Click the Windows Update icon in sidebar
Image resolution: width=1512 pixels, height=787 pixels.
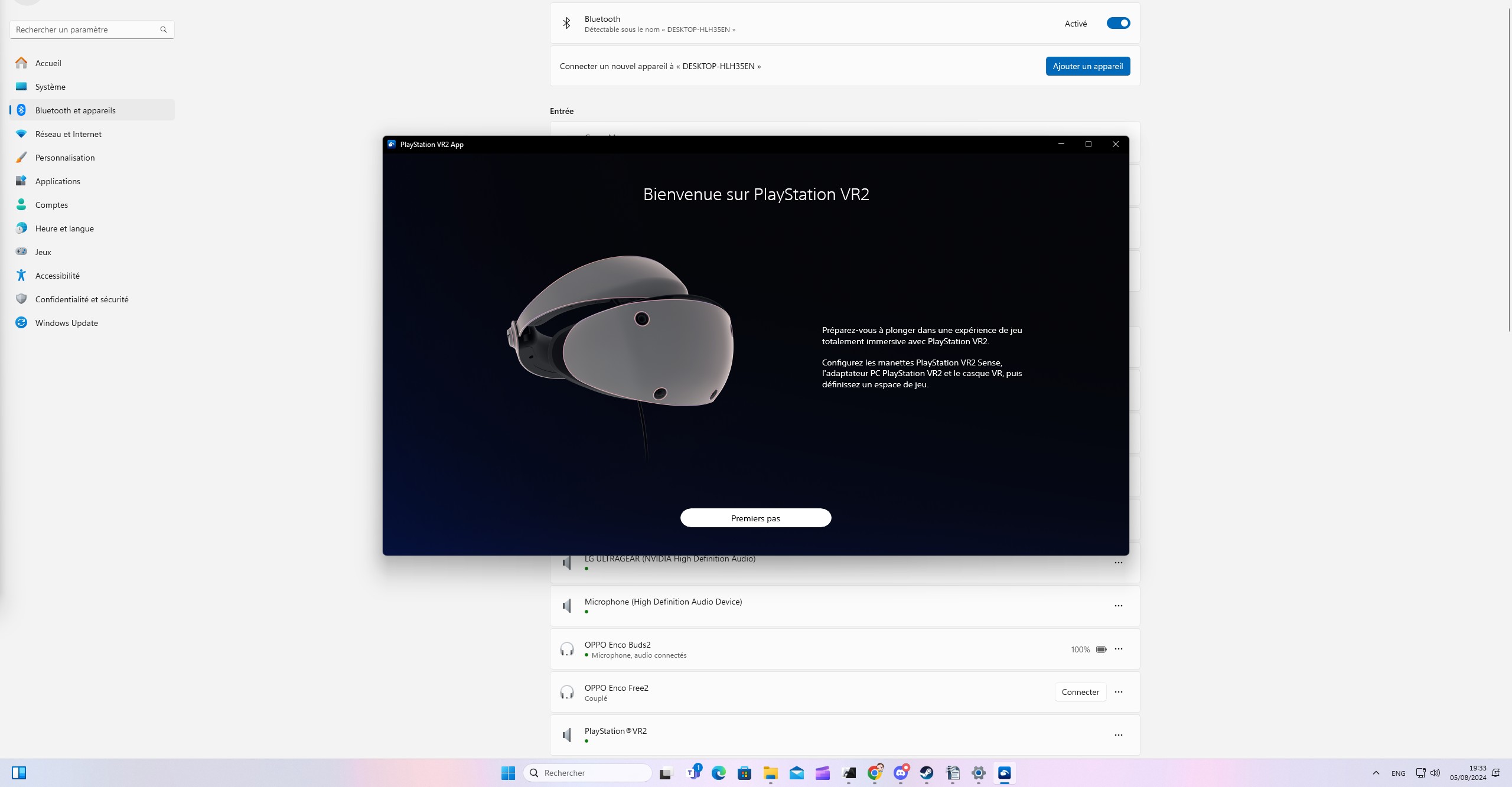click(x=21, y=323)
